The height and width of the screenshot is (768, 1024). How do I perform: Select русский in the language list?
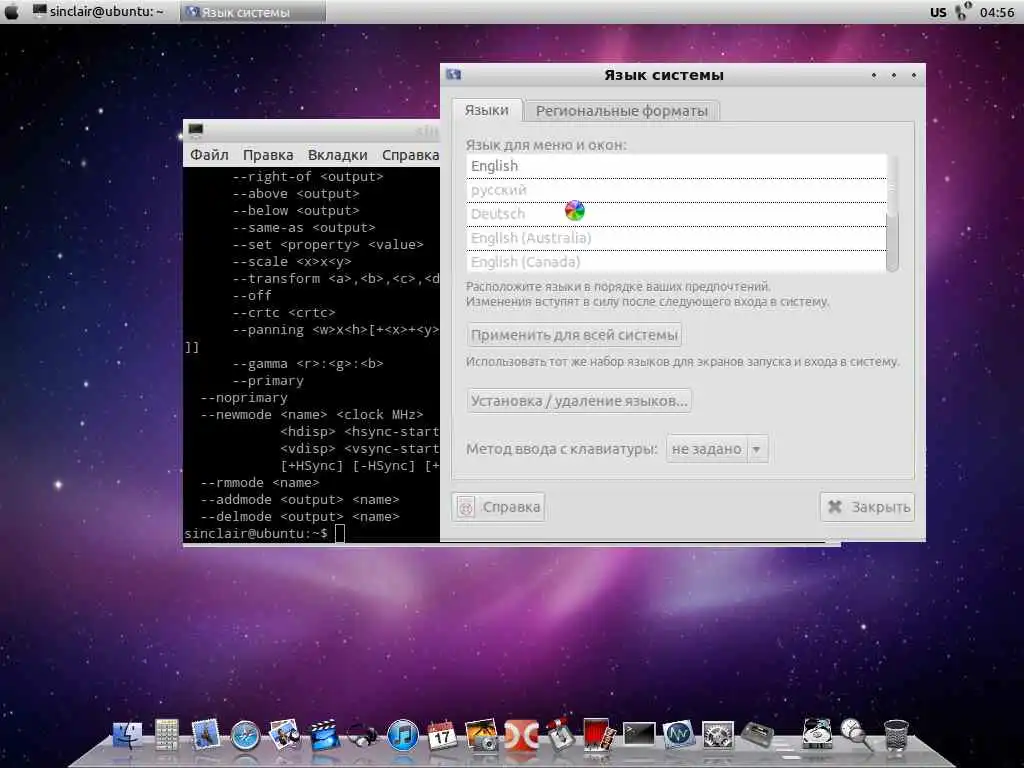677,190
